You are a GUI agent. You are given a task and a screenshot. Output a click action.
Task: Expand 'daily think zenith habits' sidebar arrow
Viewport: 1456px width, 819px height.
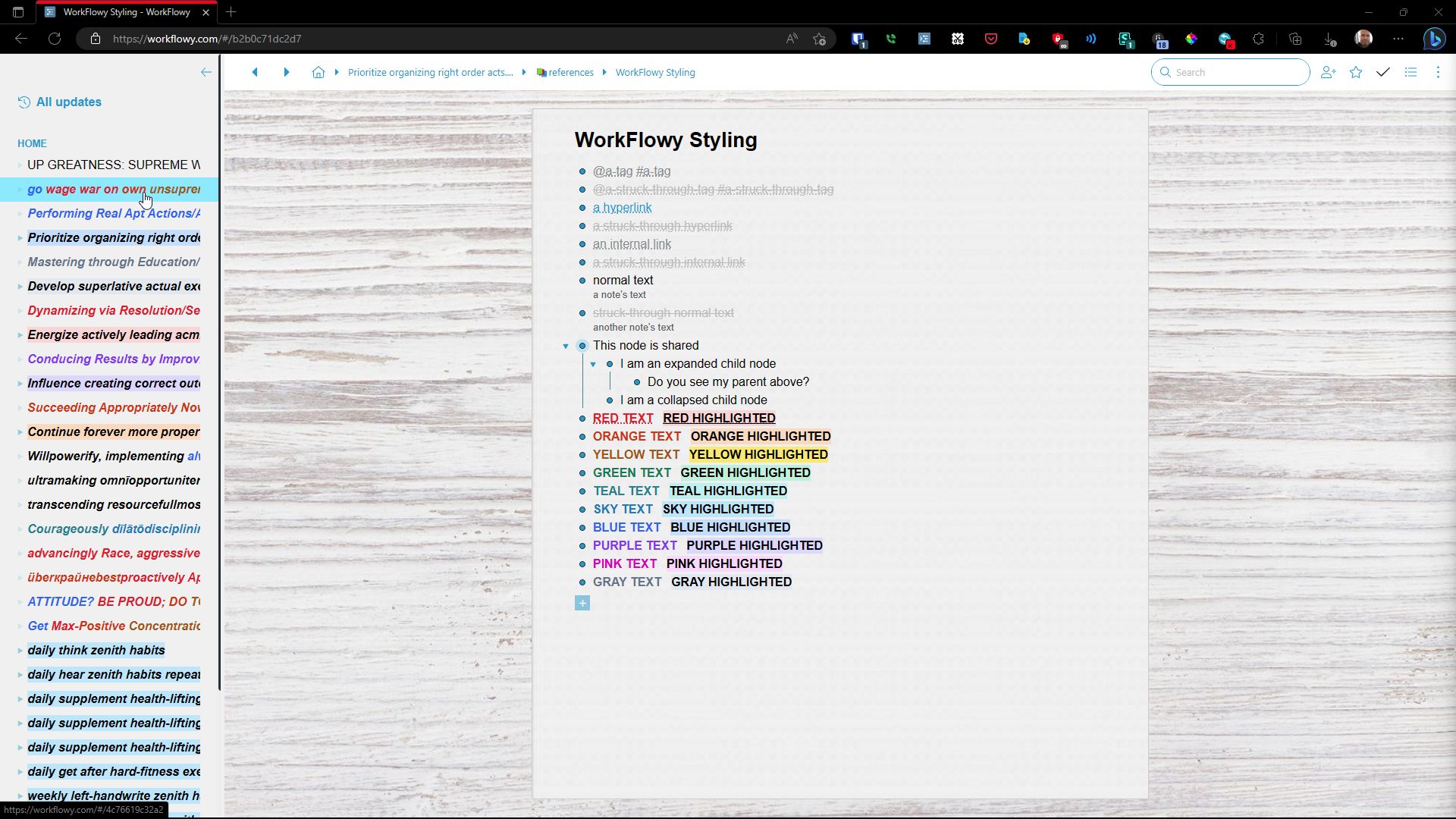(x=20, y=651)
